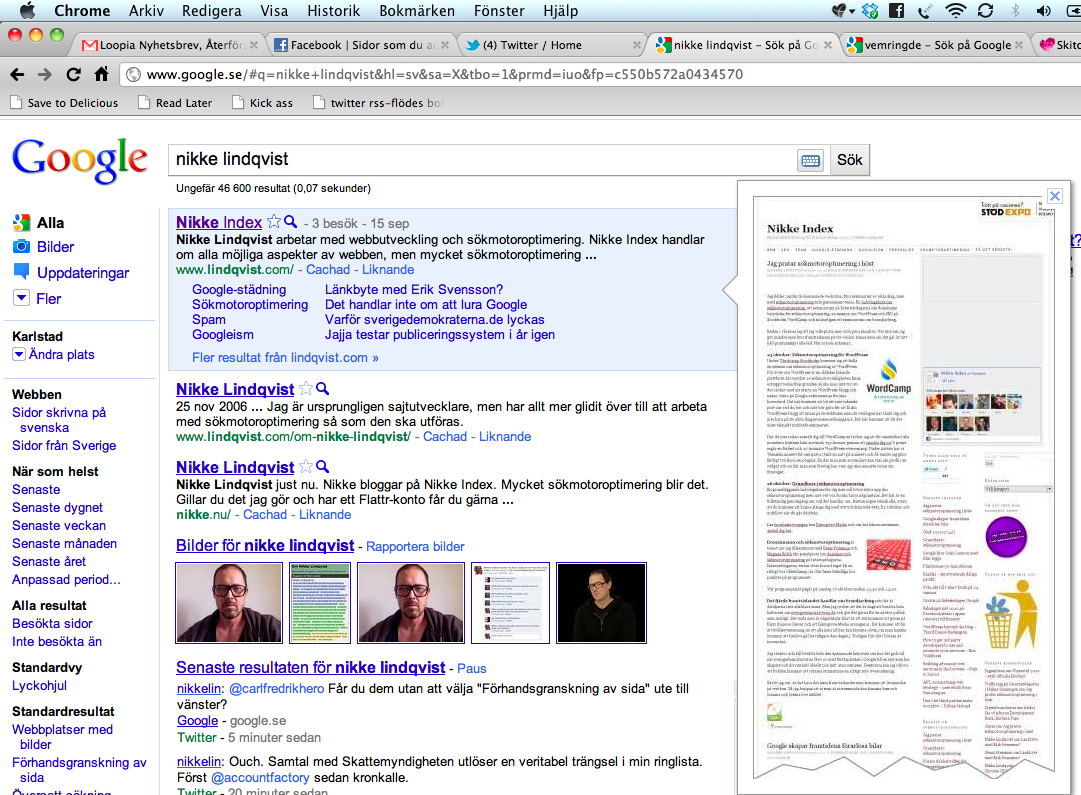The width and height of the screenshot is (1081, 795).
Task: Click the preview magnifier beside Nikke Index
Action: 291,221
